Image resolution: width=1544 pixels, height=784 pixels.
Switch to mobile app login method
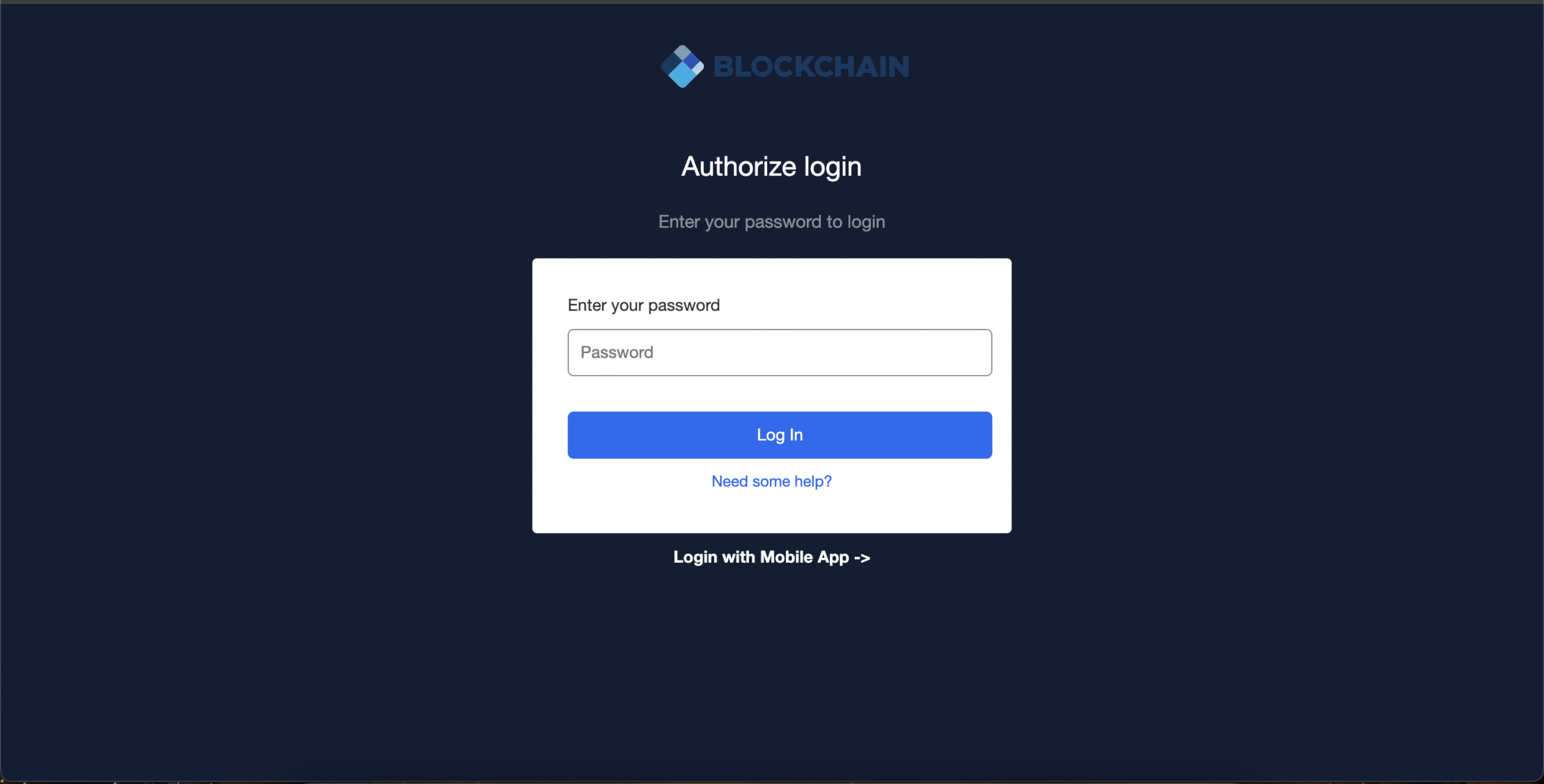tap(771, 557)
